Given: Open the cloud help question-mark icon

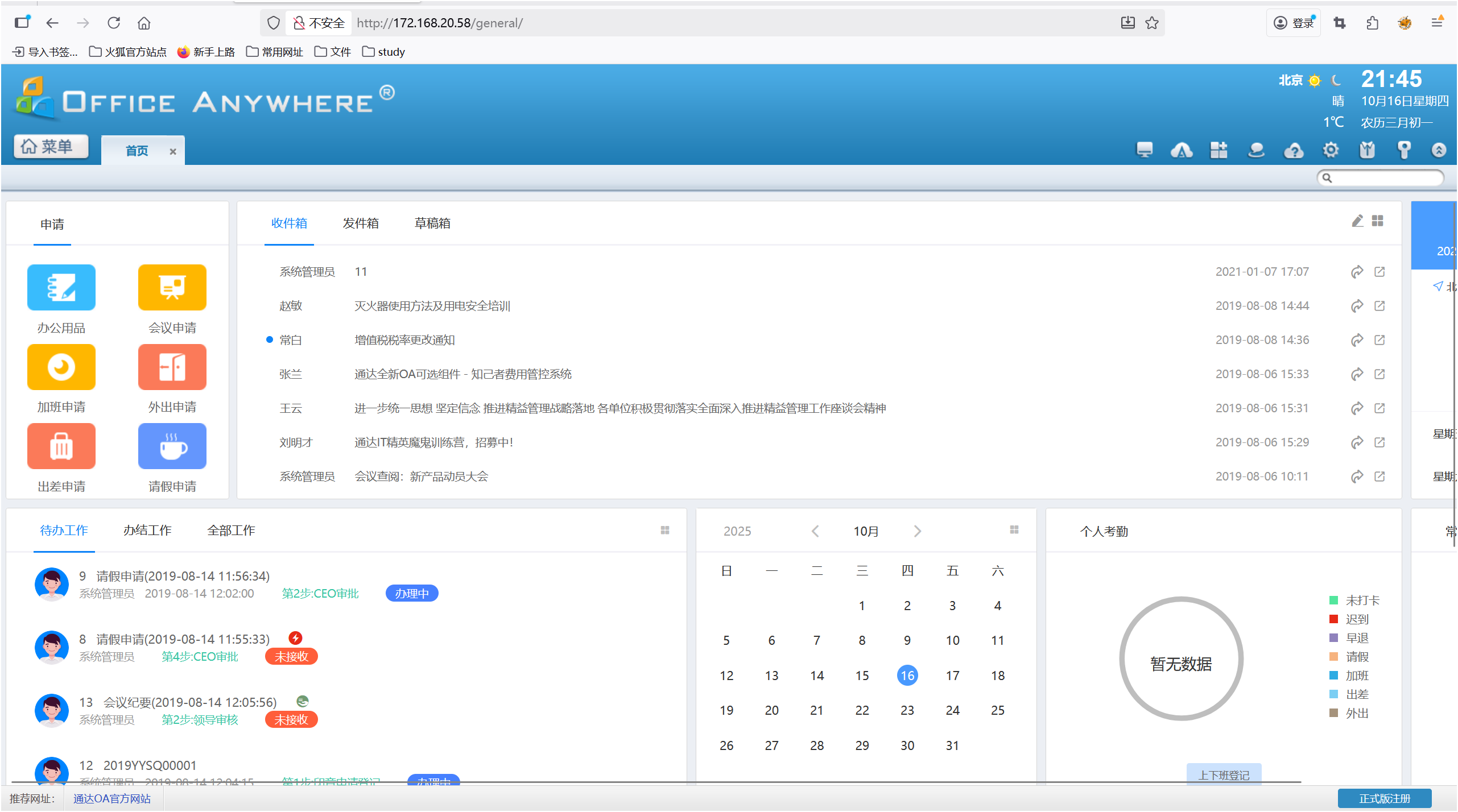Looking at the screenshot, I should click(1294, 150).
